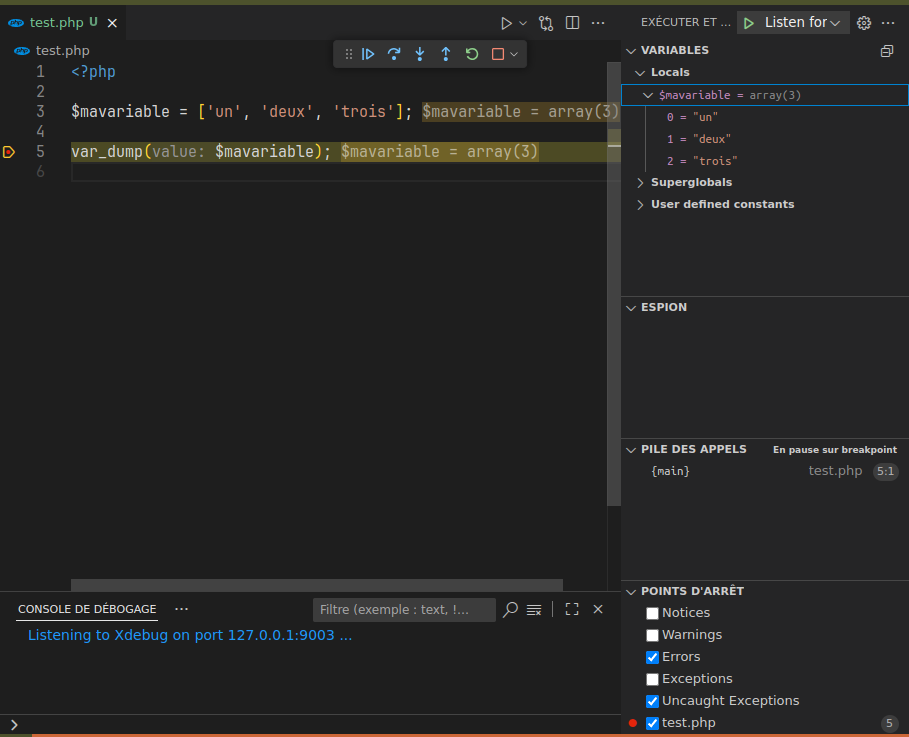Open more editor actions menu
Image resolution: width=909 pixels, height=737 pixels.
(598, 23)
